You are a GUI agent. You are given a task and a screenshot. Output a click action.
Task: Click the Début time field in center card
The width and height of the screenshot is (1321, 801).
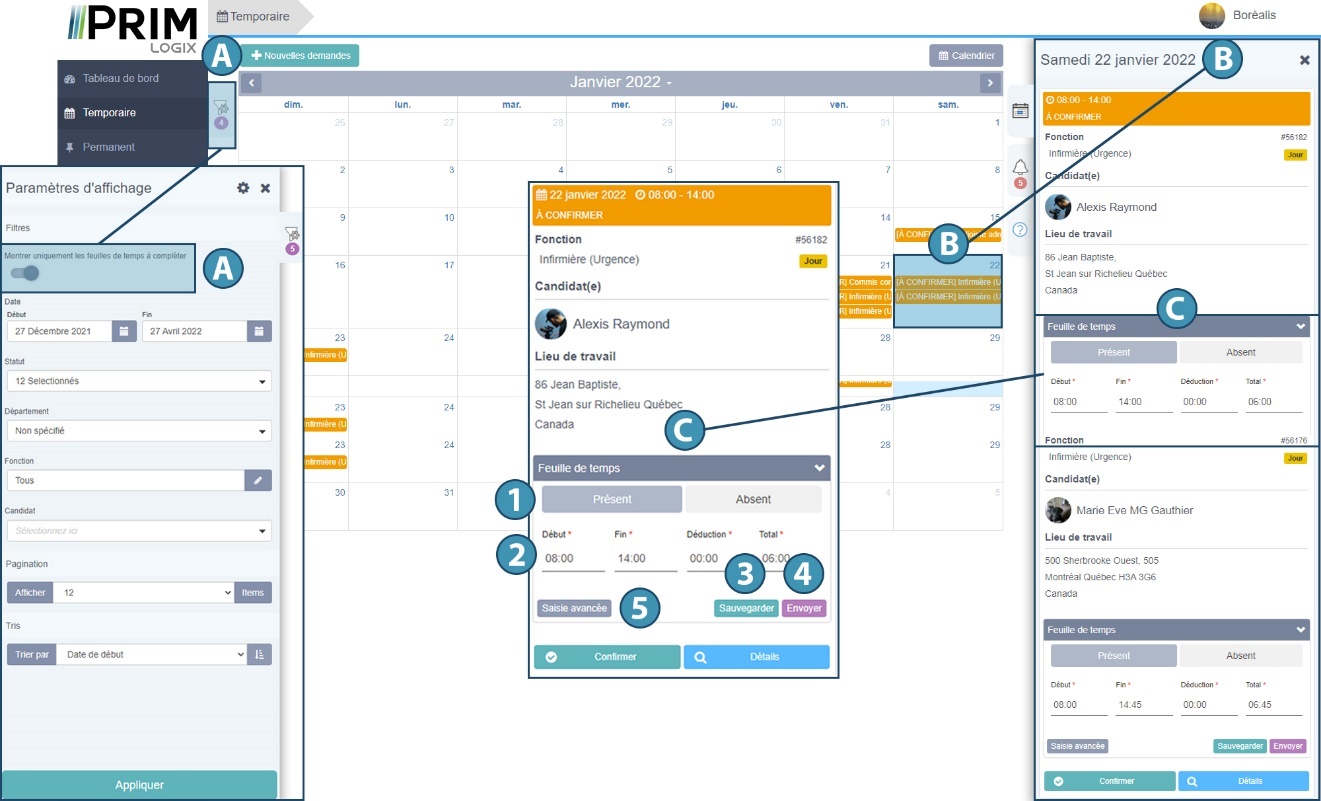tap(573, 558)
